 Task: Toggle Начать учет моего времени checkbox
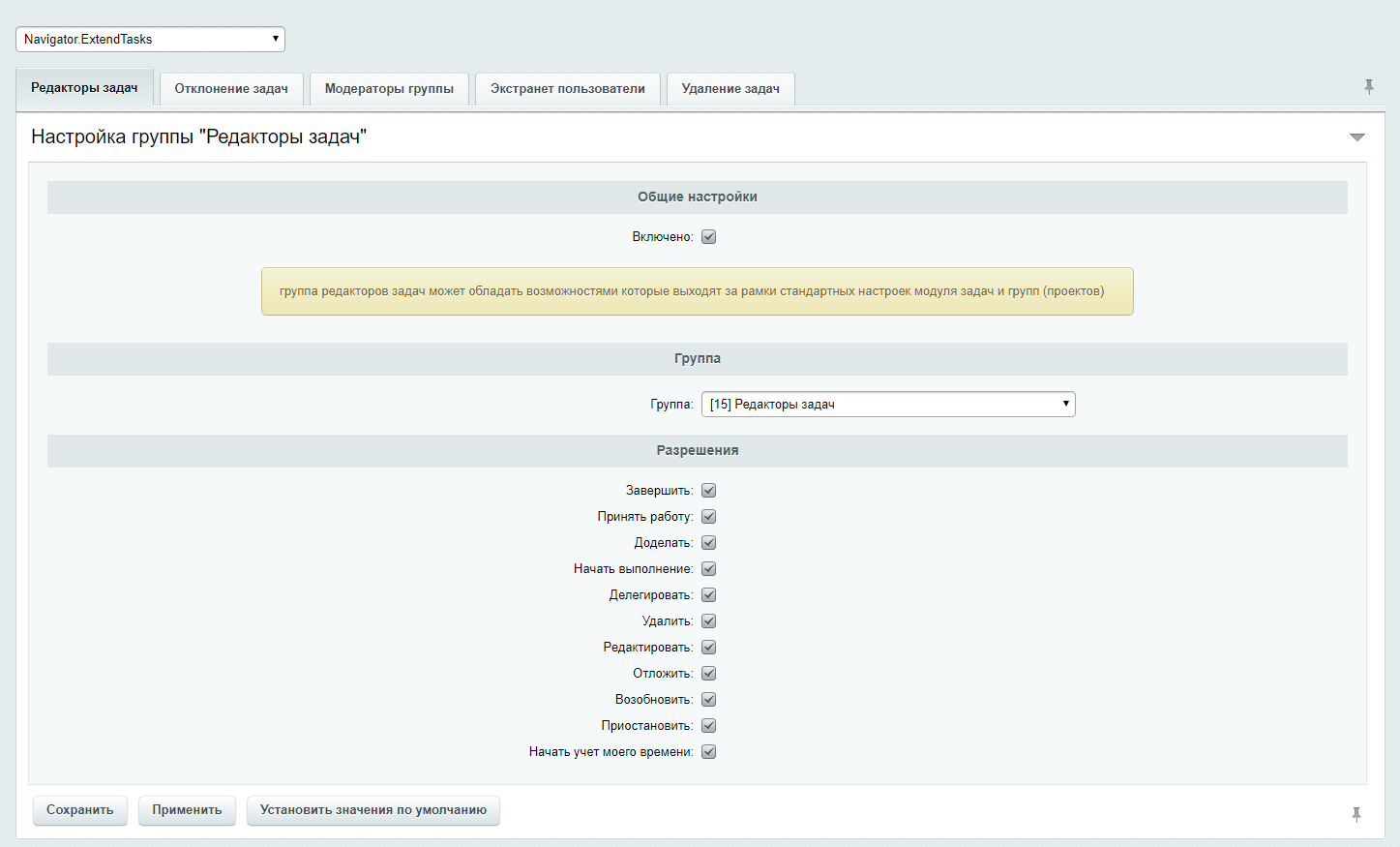[x=708, y=752]
